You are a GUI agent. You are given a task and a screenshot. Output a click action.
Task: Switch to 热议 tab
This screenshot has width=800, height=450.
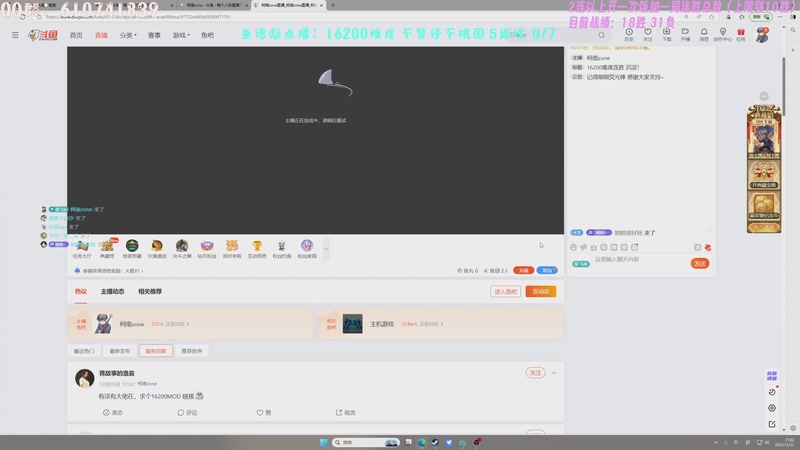(x=81, y=291)
